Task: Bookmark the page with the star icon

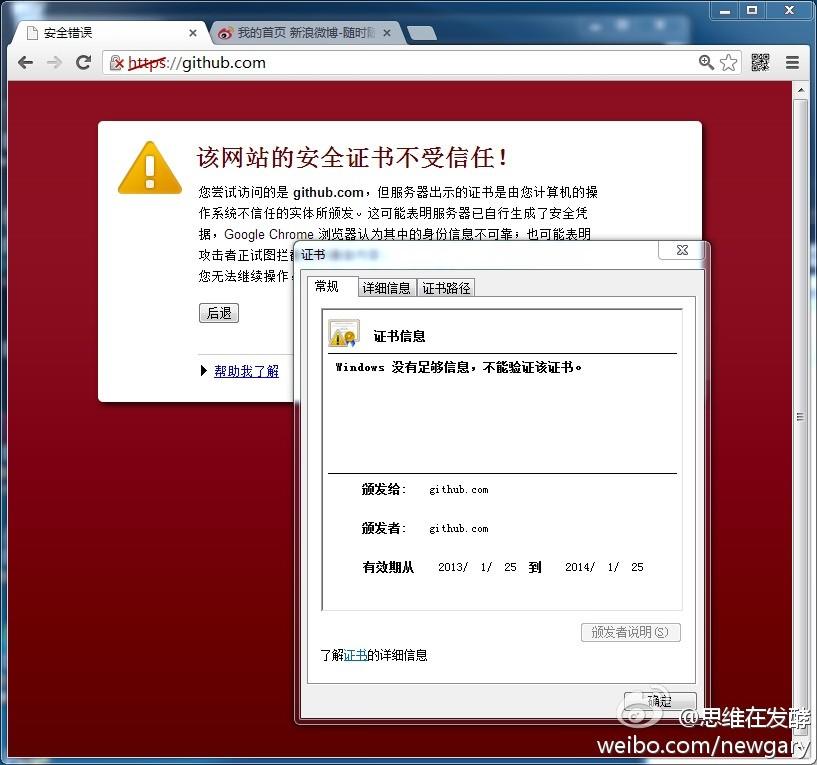Action: [729, 62]
